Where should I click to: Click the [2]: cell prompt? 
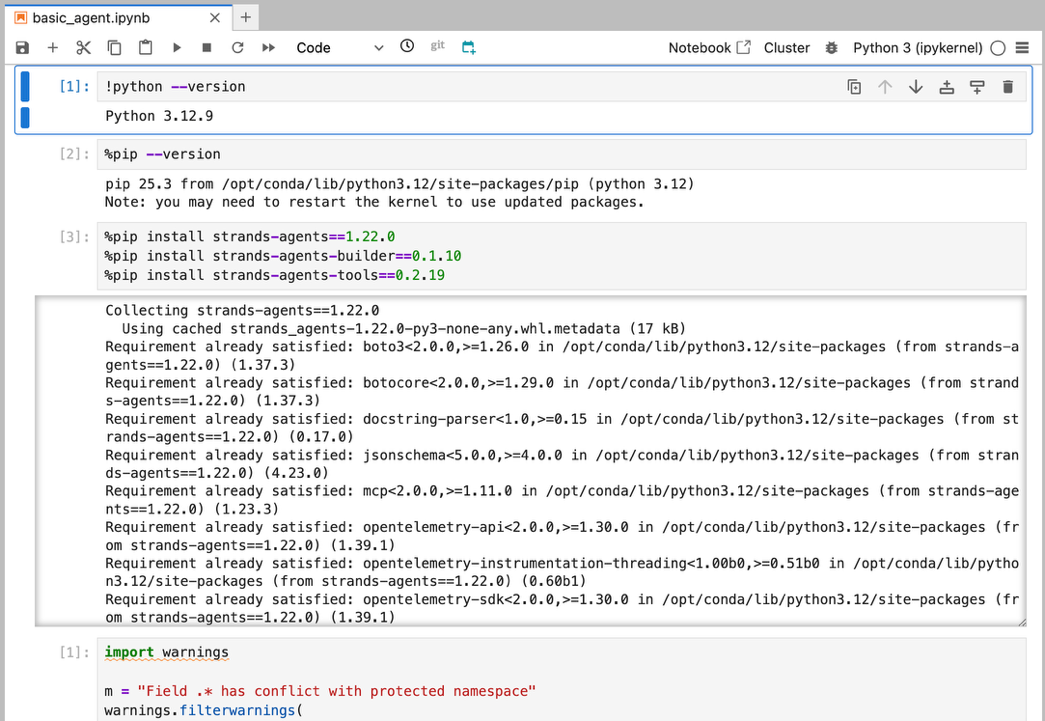(x=74, y=154)
